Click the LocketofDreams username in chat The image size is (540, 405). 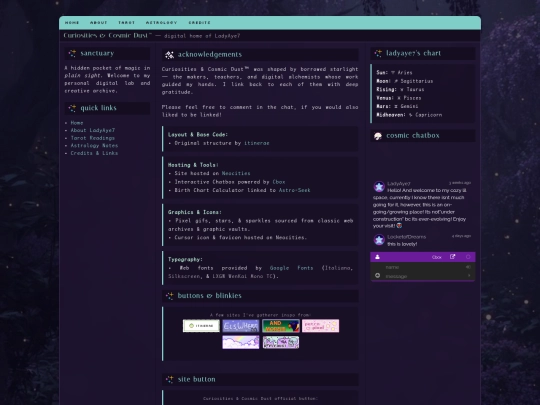[x=406, y=237]
